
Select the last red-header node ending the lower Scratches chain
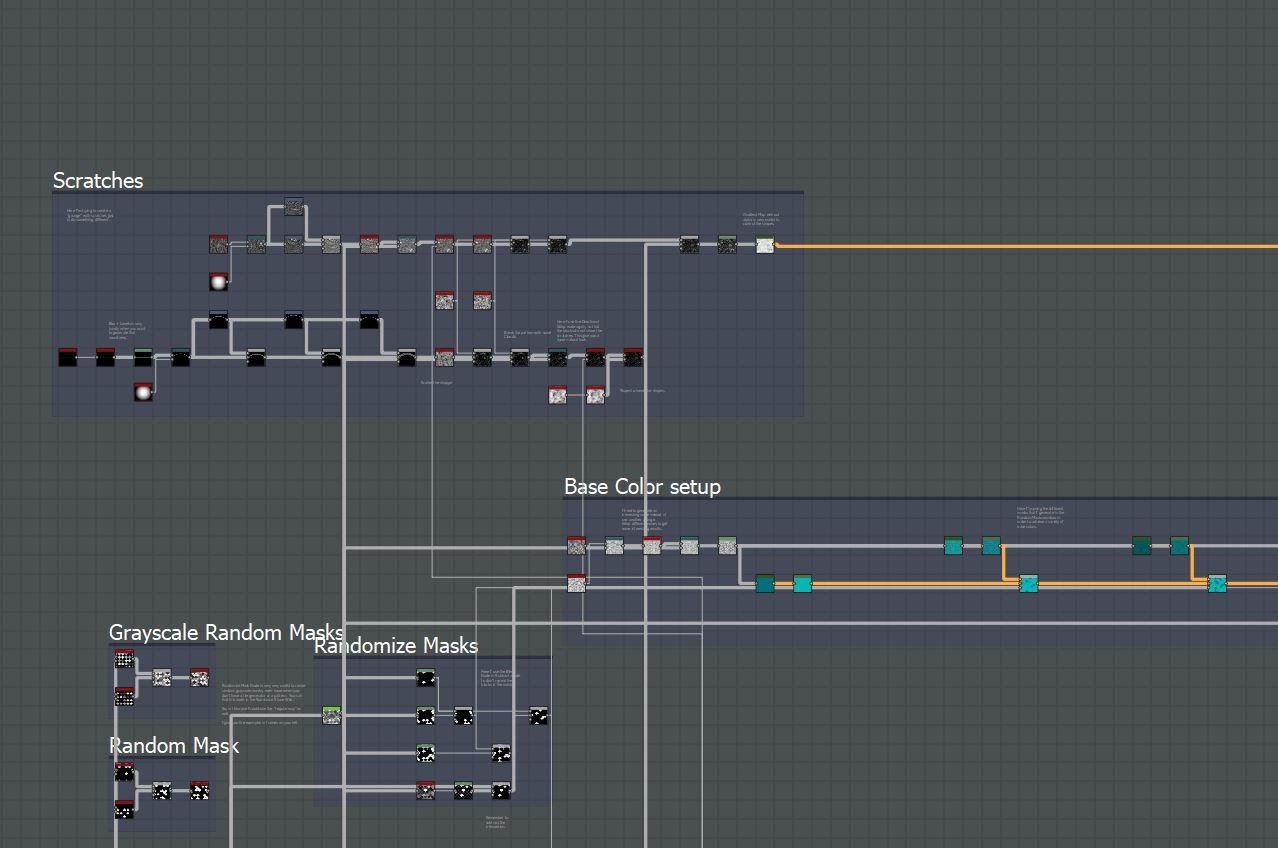coord(633,357)
